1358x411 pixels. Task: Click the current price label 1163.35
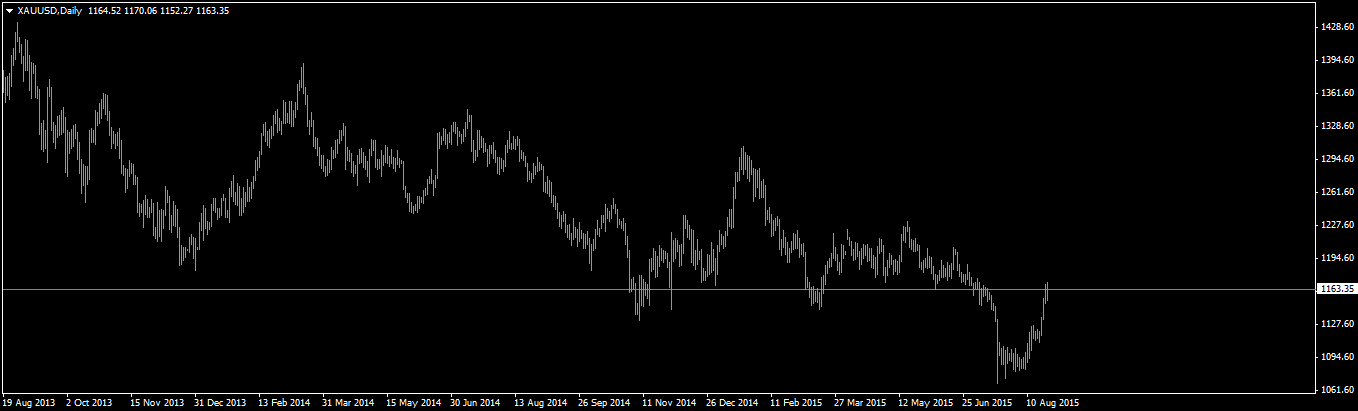[x=1337, y=289]
